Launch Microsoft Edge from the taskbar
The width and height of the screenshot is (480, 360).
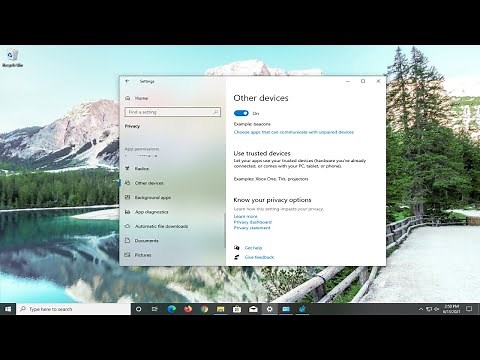tap(172, 309)
